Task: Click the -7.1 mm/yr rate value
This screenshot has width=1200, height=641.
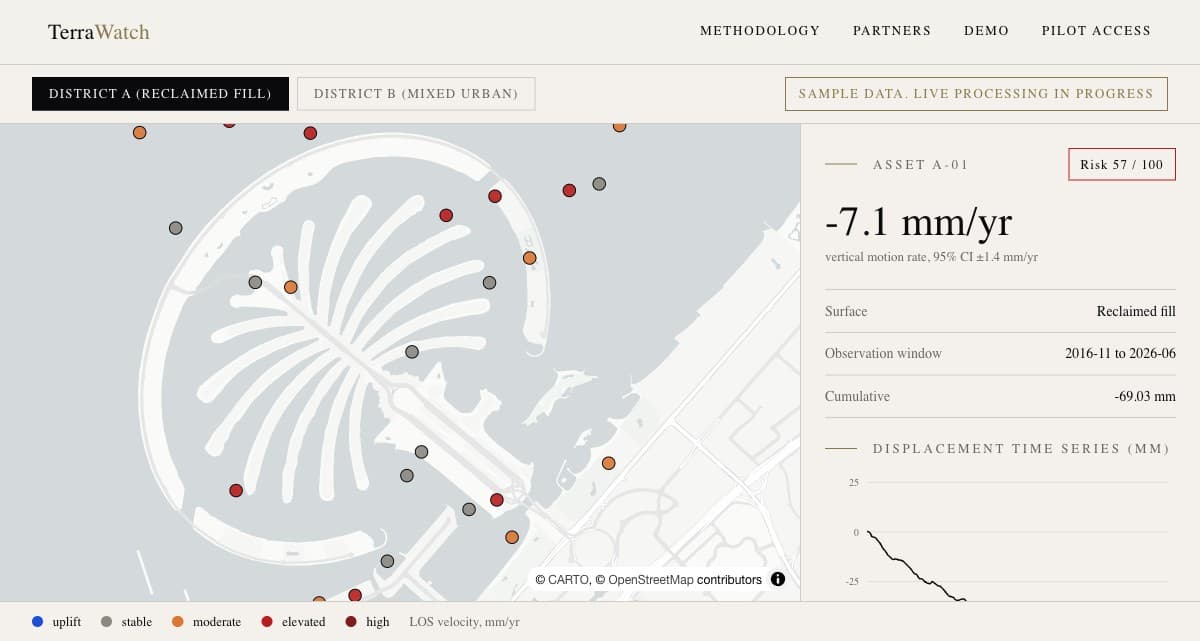Action: tap(921, 221)
